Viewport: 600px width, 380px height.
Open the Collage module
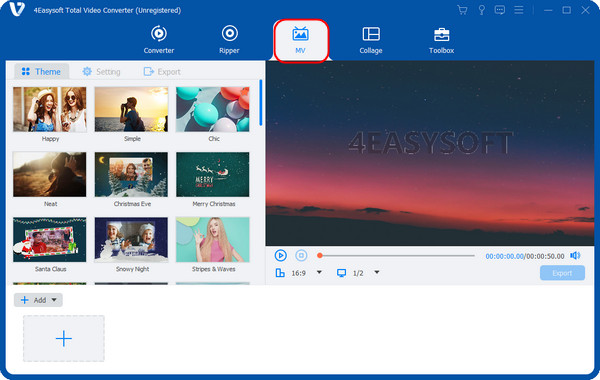pos(371,39)
